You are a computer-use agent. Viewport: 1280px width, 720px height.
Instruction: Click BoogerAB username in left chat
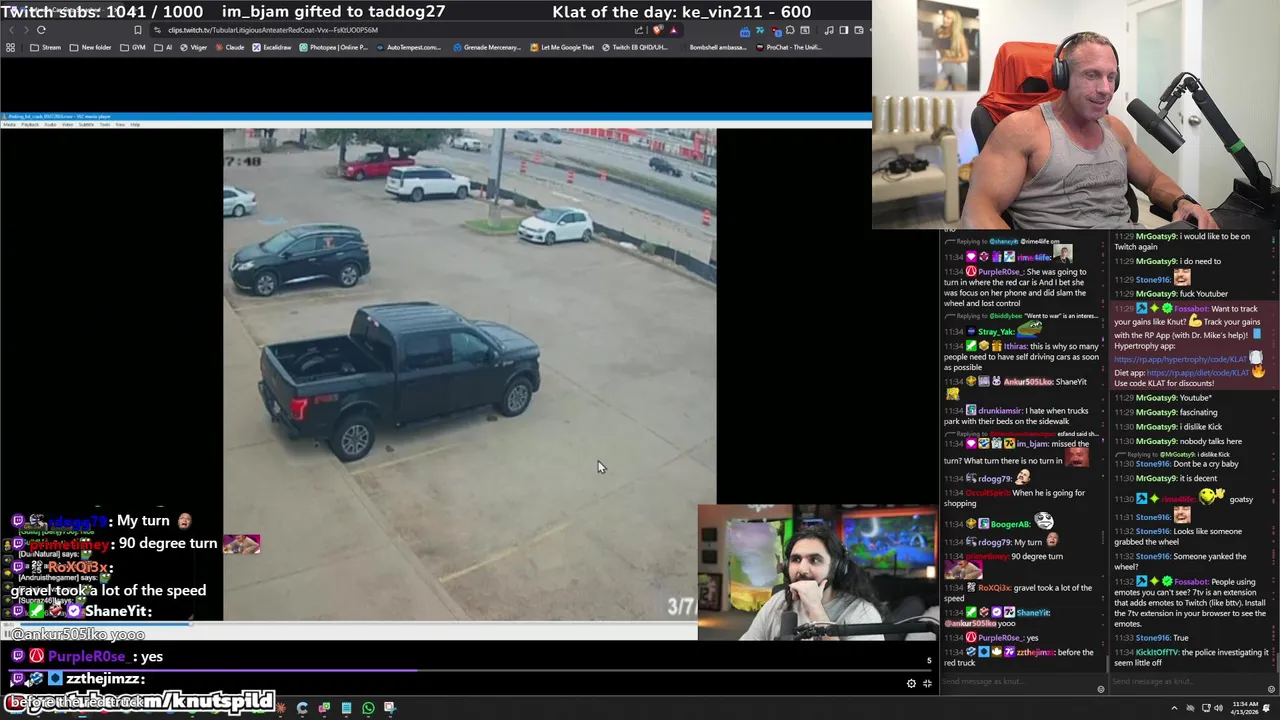point(1011,524)
